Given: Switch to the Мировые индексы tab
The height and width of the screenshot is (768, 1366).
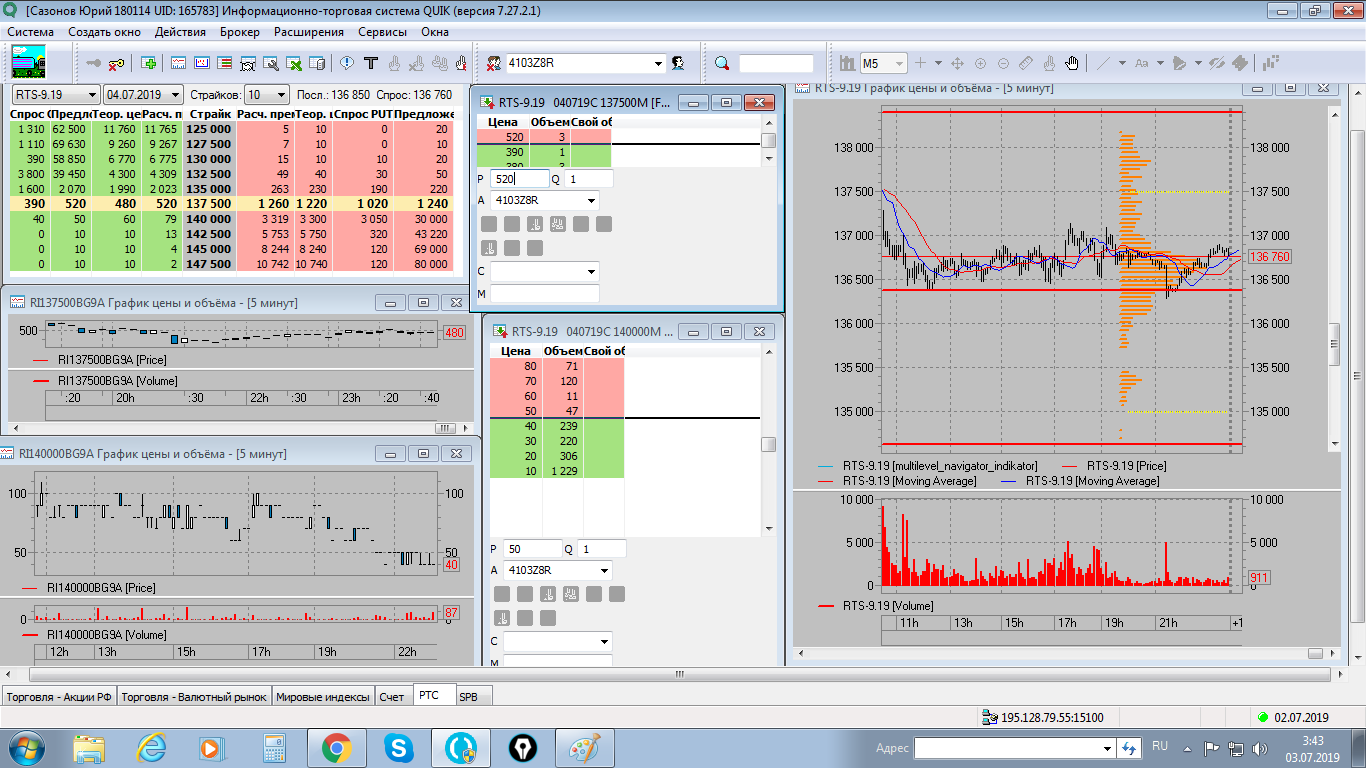Looking at the screenshot, I should (x=323, y=697).
